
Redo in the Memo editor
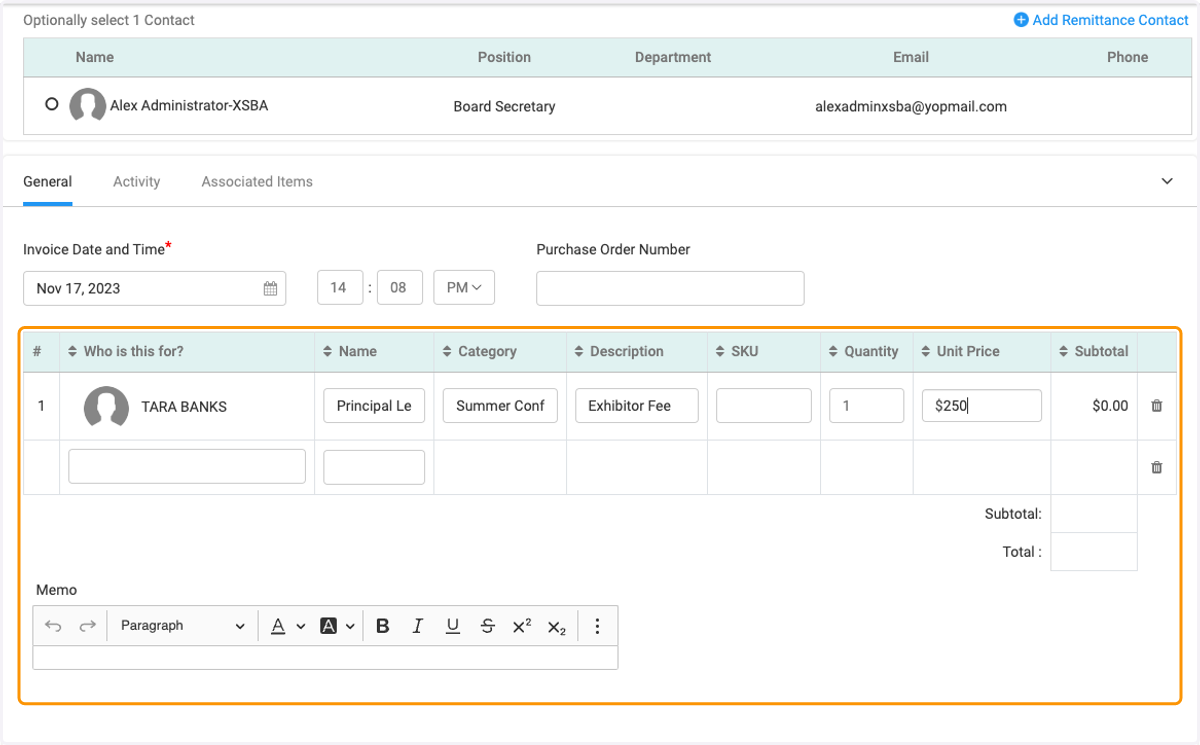[88, 626]
